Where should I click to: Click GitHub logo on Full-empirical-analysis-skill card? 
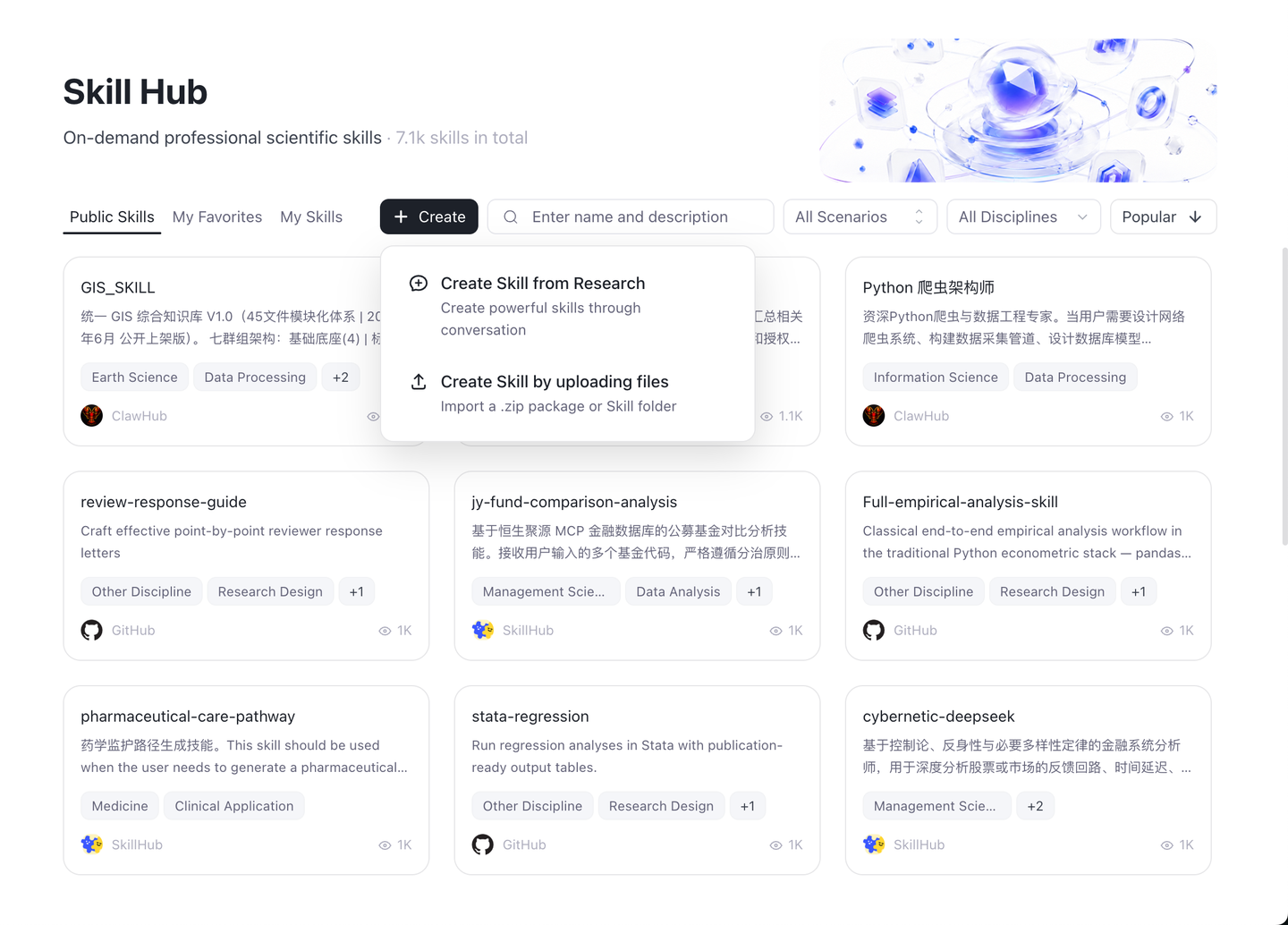(874, 631)
